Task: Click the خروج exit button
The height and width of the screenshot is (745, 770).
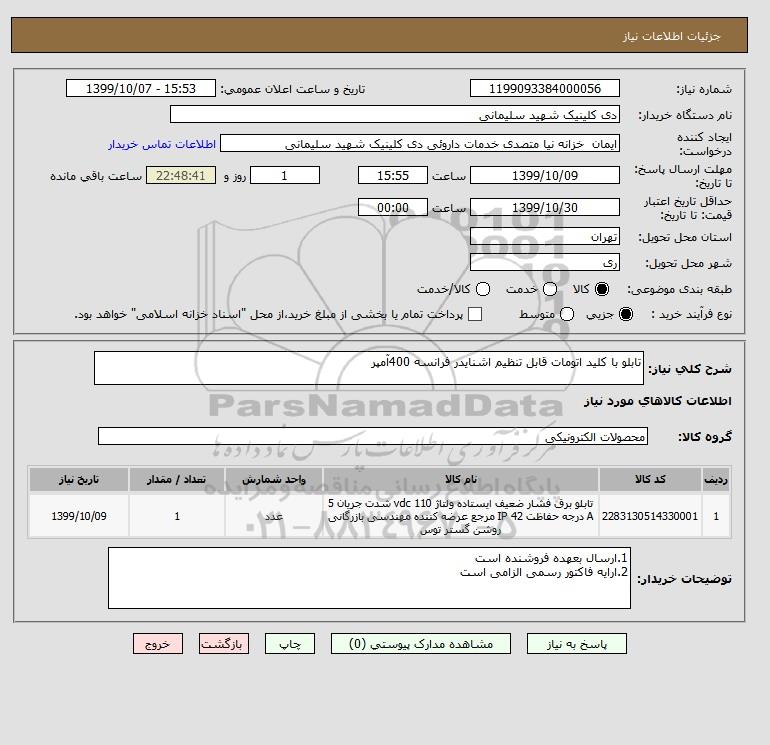Action: [x=158, y=644]
